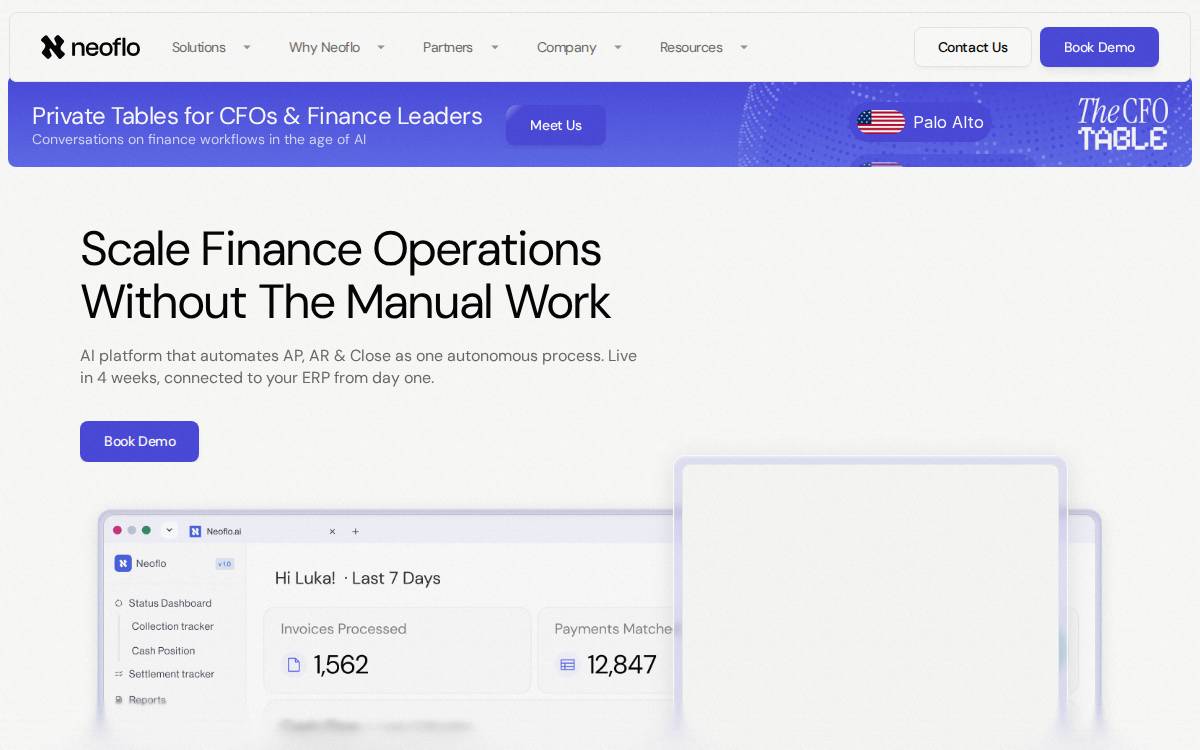Select the Palo Alto location pill
Image resolution: width=1200 pixels, height=750 pixels.
point(921,122)
